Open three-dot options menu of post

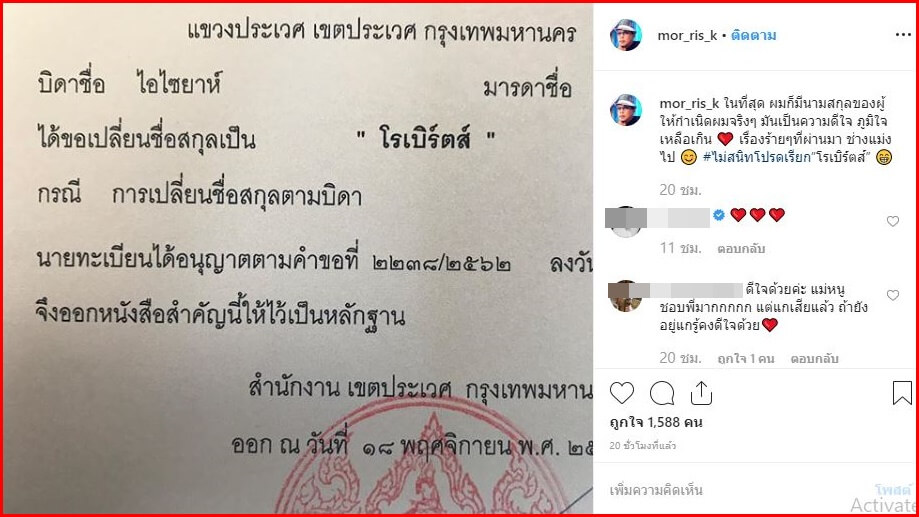903,35
